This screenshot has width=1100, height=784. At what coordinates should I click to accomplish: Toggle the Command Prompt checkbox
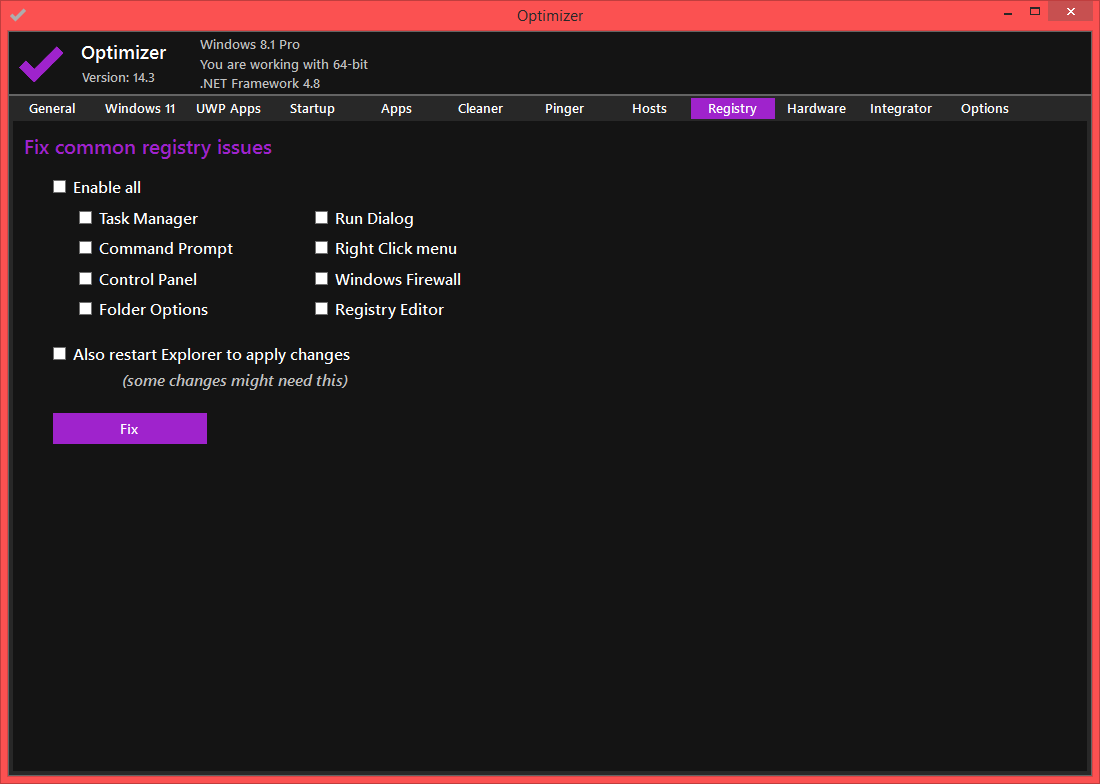(86, 248)
